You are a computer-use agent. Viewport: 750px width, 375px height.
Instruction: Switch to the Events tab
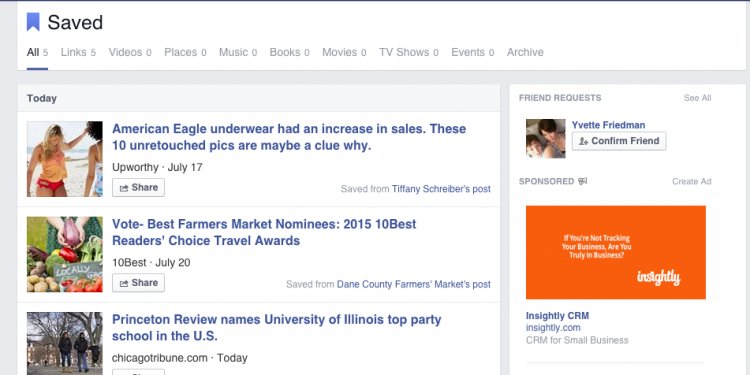coord(472,52)
